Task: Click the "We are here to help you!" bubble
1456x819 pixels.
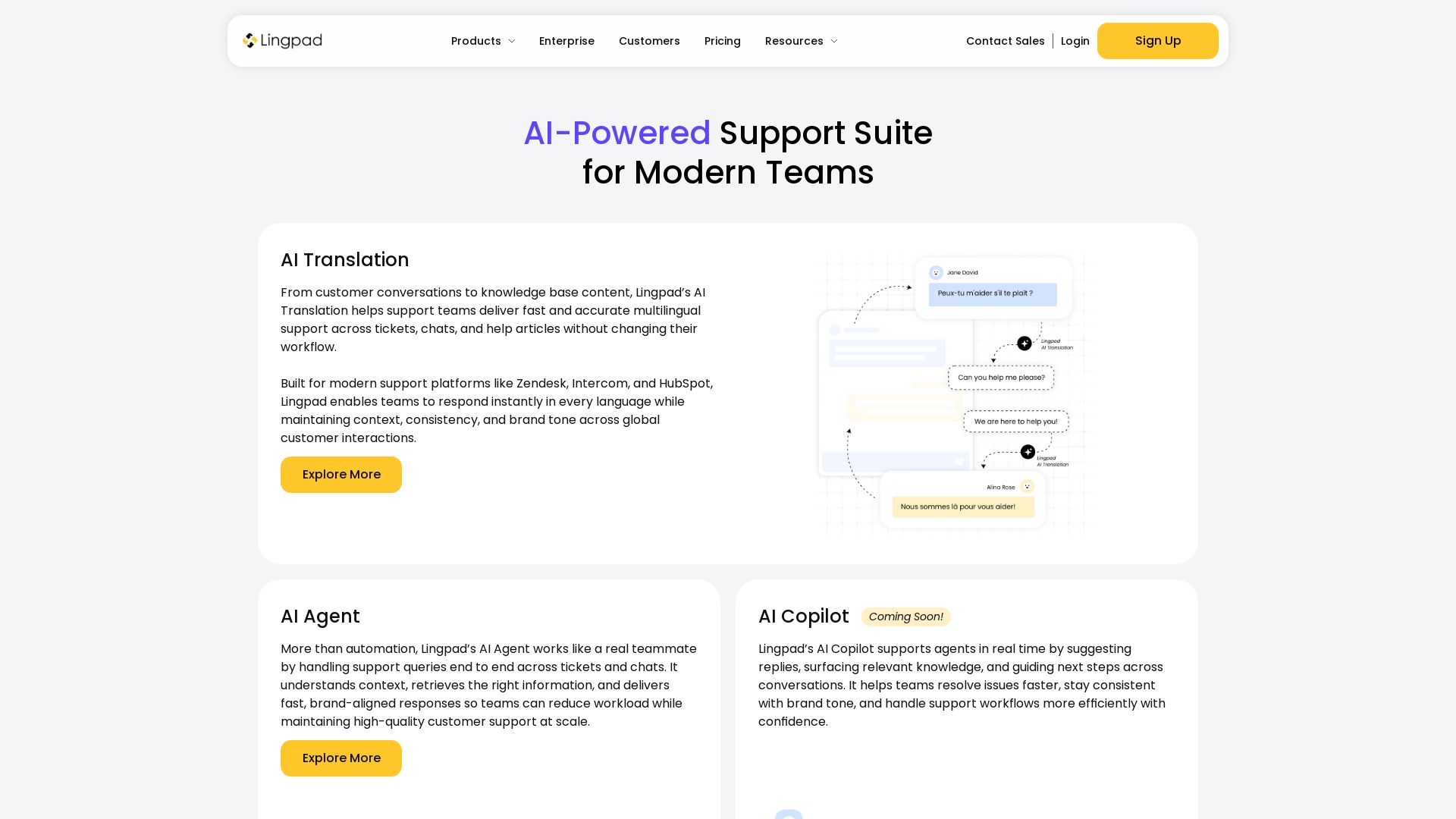Action: (x=1016, y=422)
